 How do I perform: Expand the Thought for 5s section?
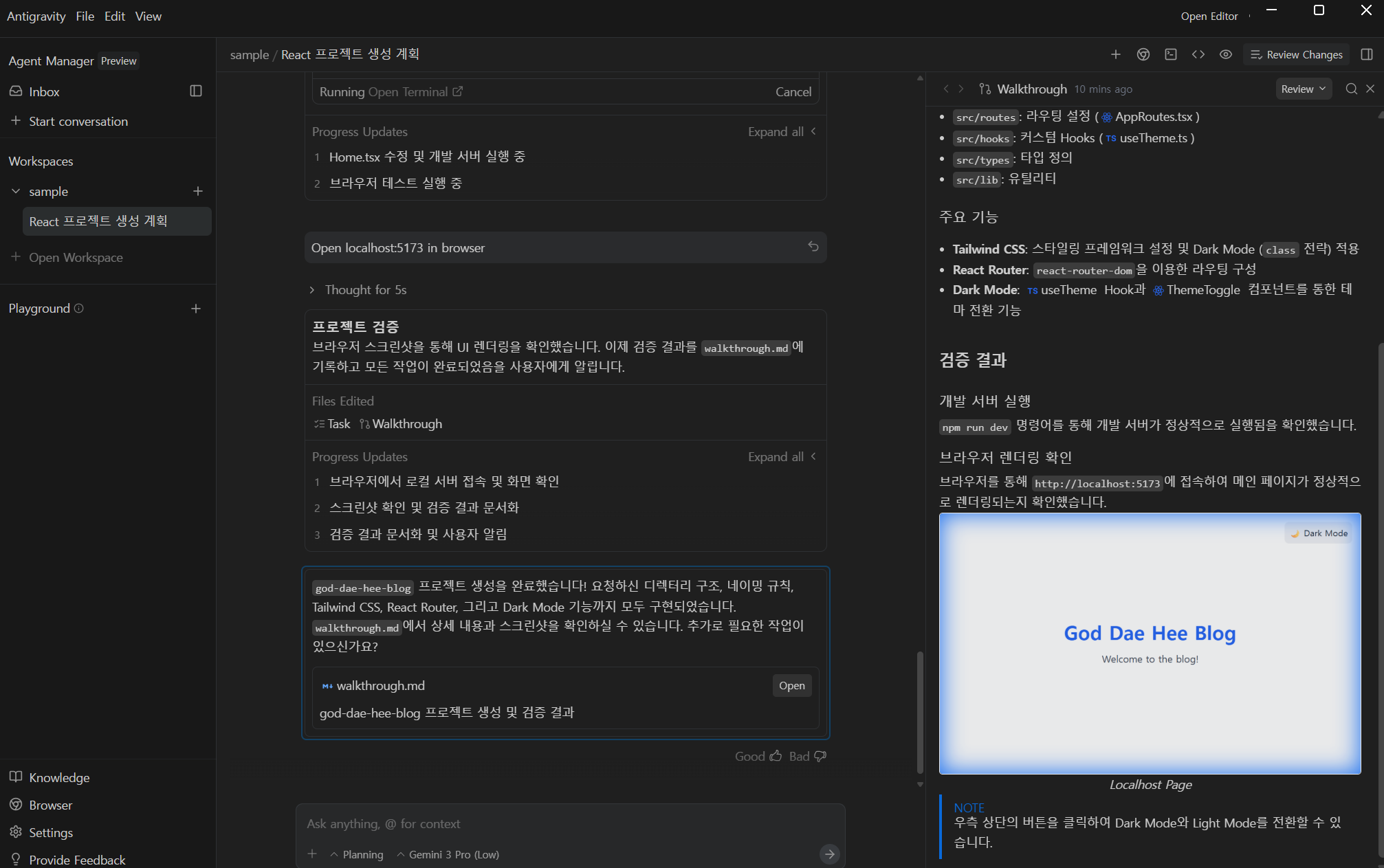(x=358, y=290)
